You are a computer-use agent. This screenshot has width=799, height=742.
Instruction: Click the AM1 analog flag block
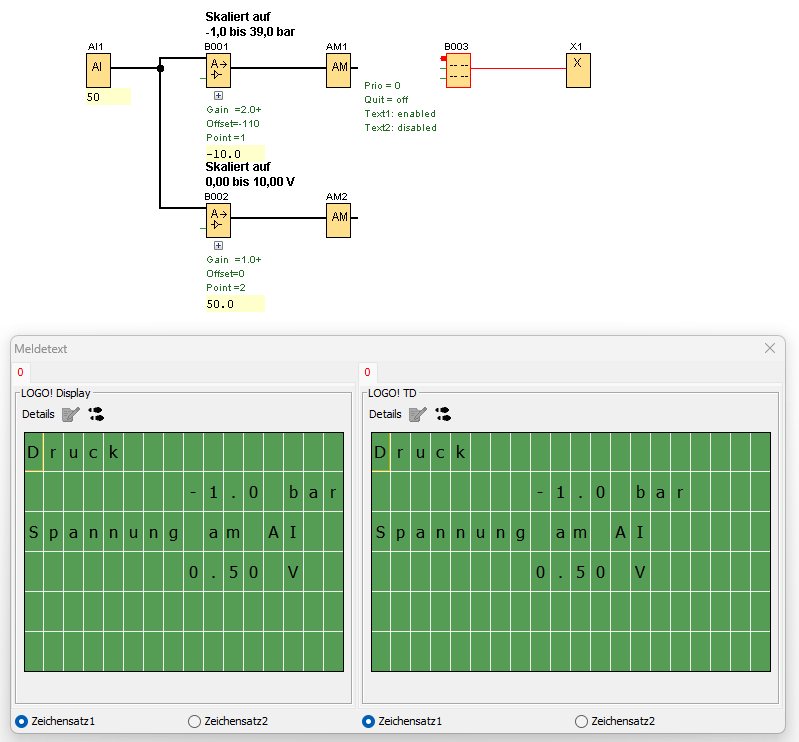coord(339,68)
